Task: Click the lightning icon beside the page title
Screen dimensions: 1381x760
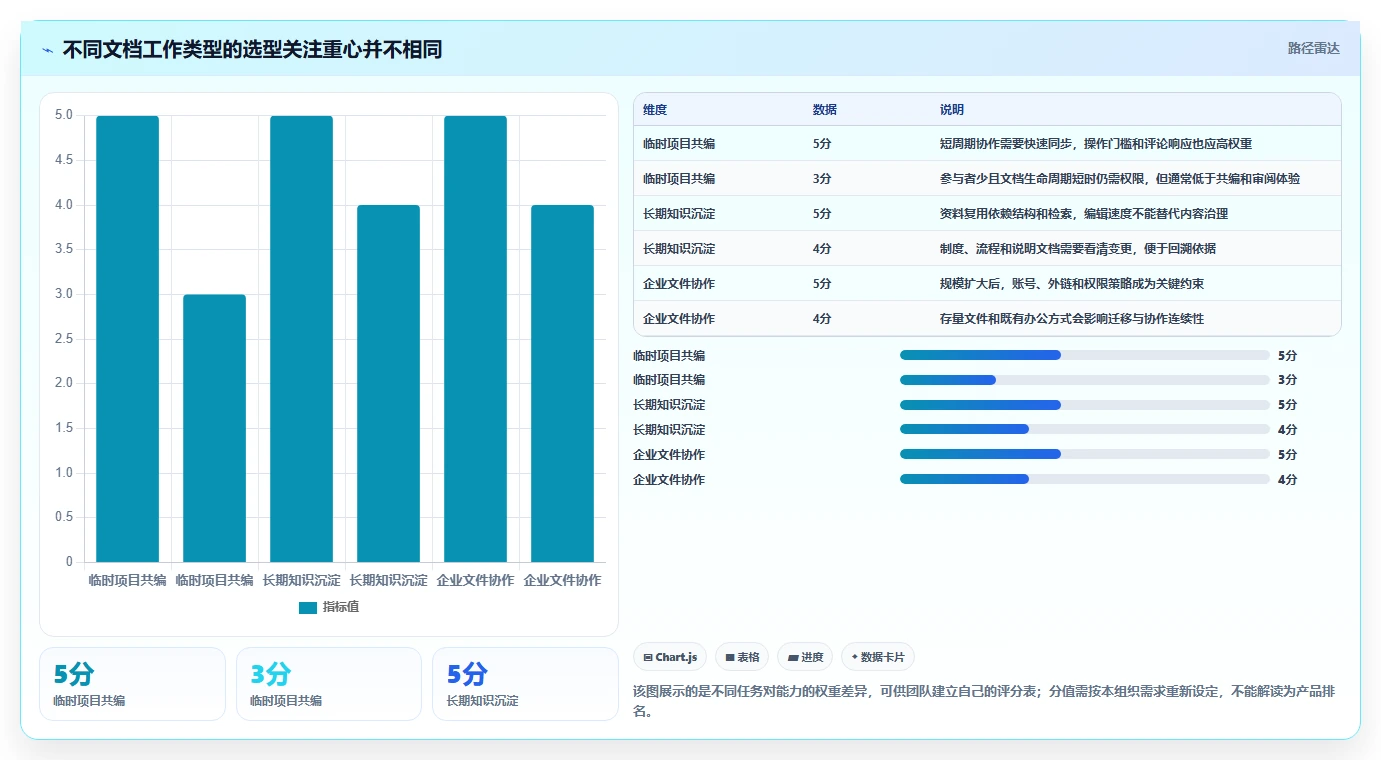Action: [47, 50]
